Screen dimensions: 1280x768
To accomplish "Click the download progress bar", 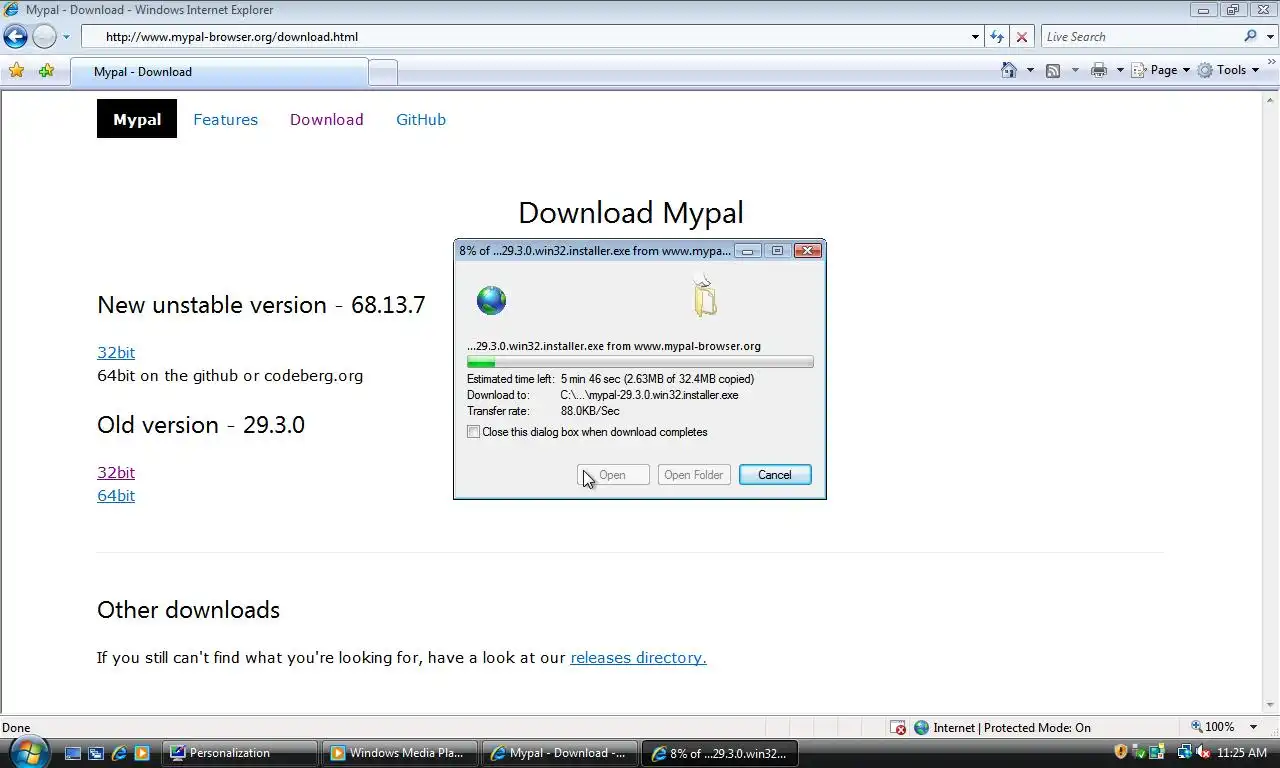I will point(640,362).
